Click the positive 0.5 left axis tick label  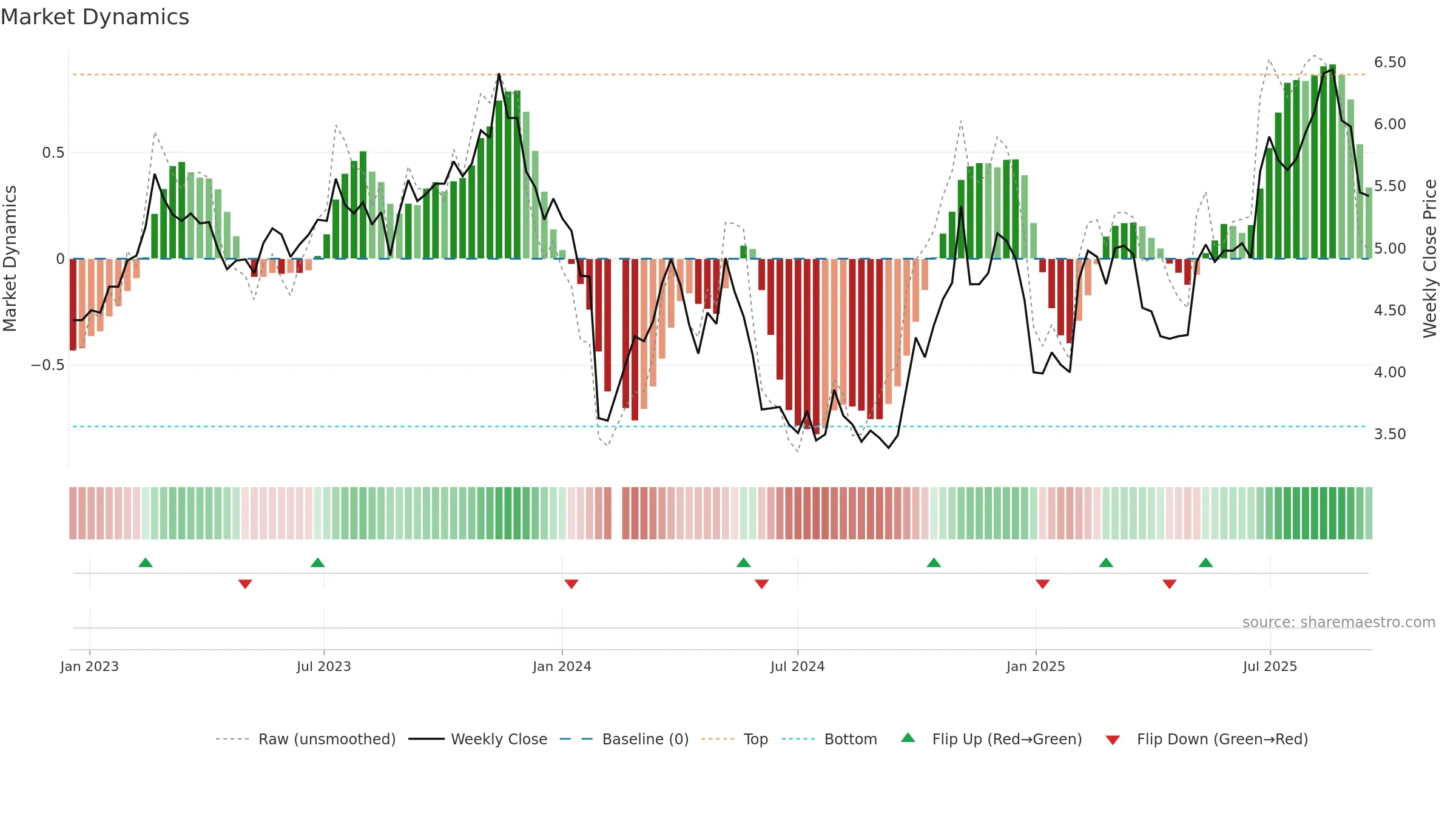(53, 153)
